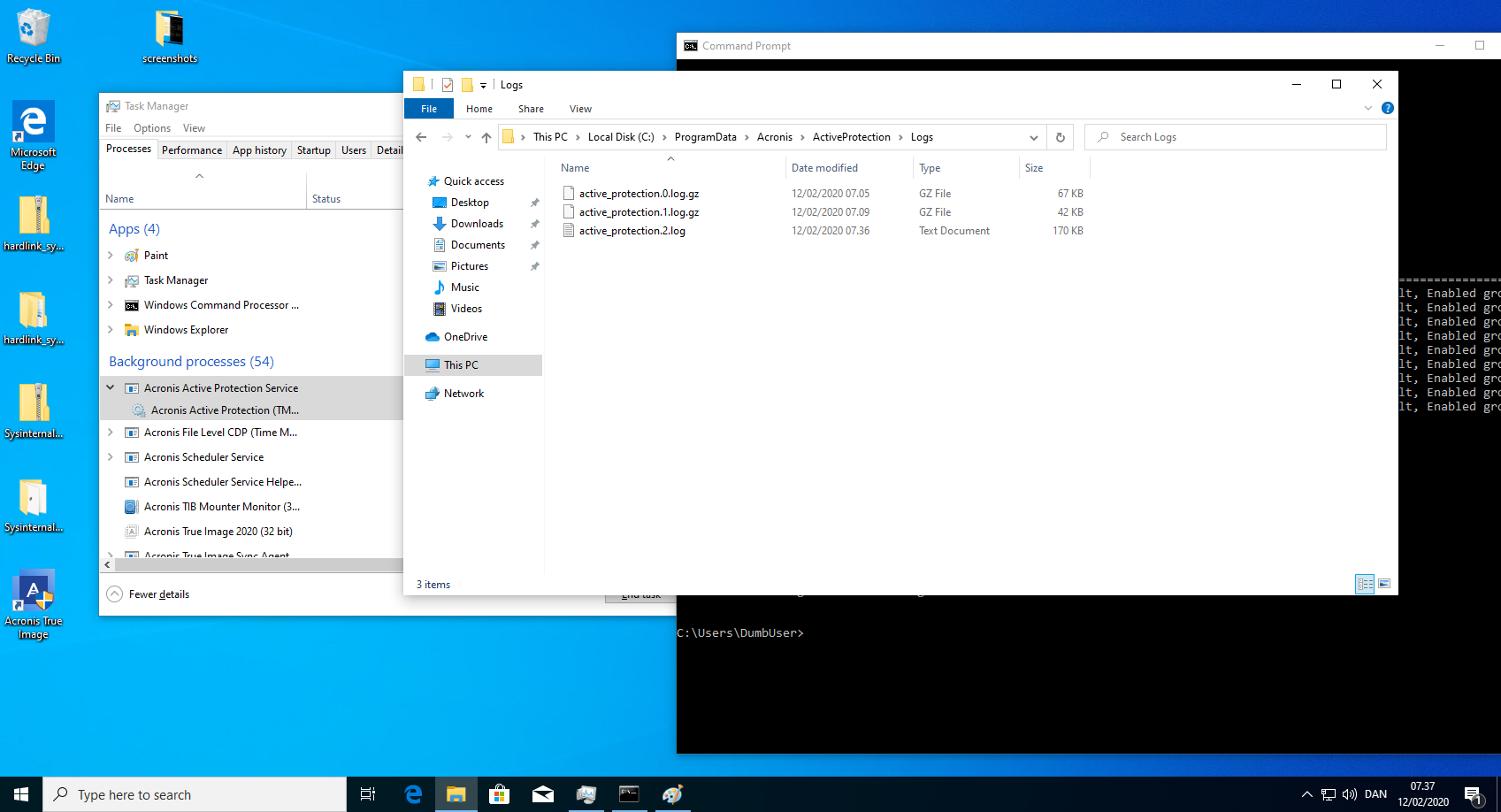
Task: Click the Refresh button in Explorer address bar
Action: (1060, 137)
